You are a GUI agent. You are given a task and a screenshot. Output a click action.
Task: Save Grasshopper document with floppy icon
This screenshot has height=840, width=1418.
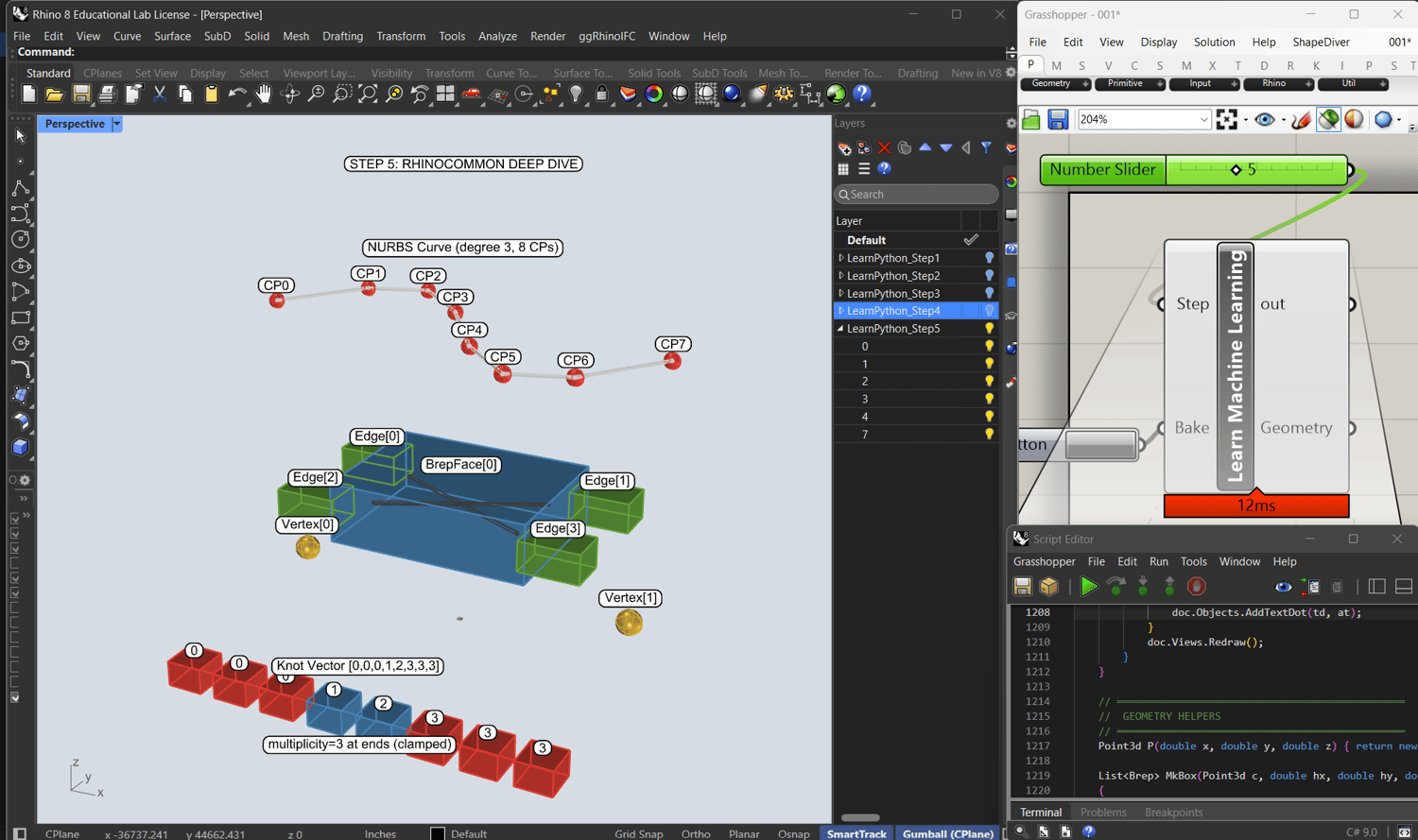point(1058,119)
